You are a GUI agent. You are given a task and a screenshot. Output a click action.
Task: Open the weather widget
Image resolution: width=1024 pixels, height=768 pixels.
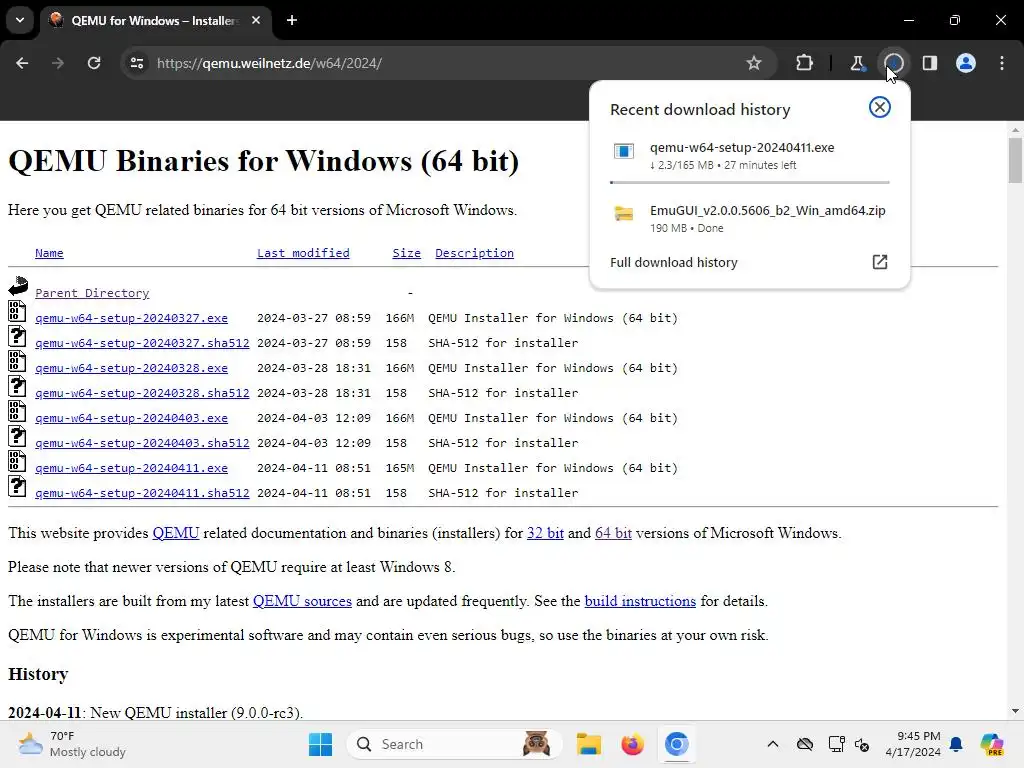pyautogui.click(x=73, y=744)
